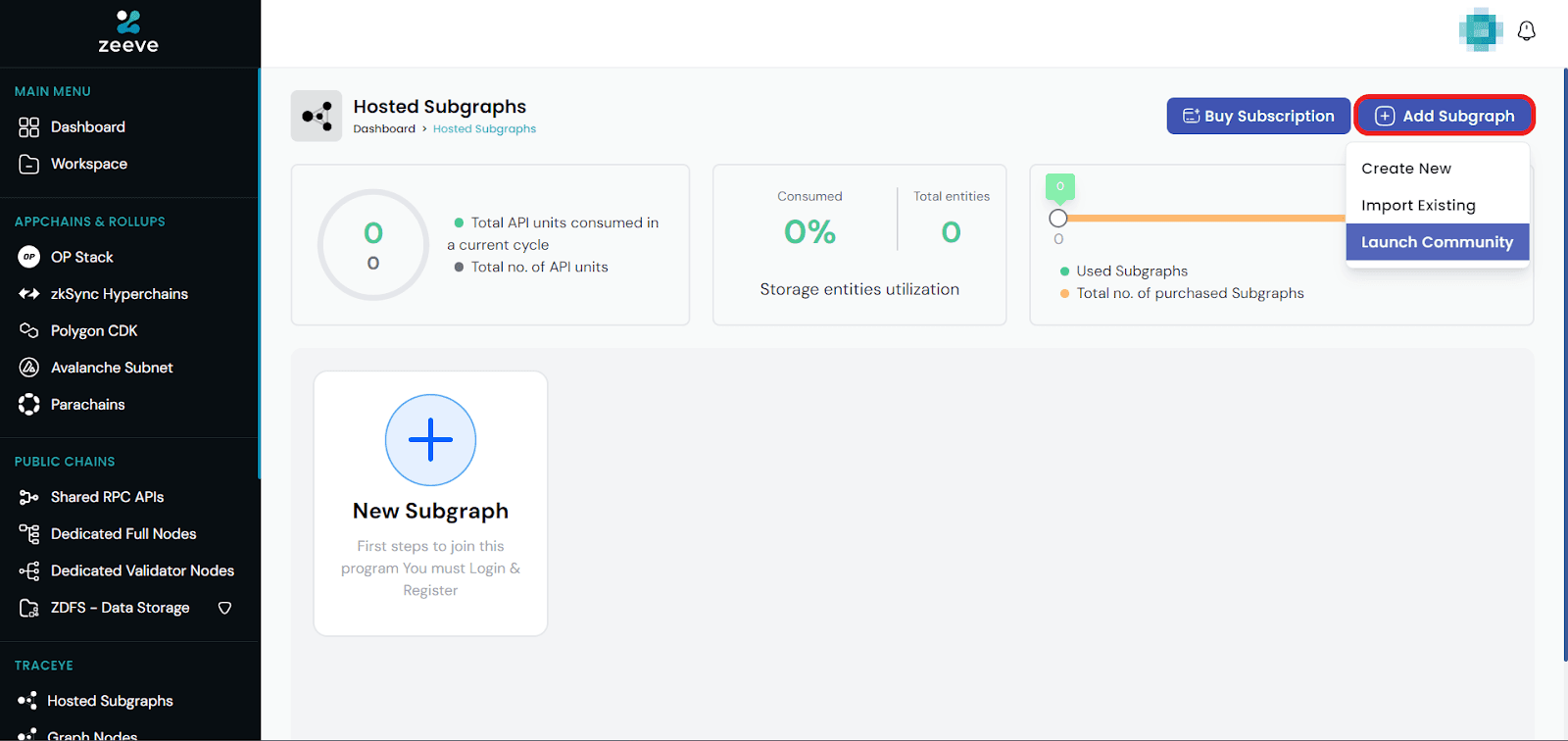Click the Dedicated Validator Nodes icon

(29, 570)
